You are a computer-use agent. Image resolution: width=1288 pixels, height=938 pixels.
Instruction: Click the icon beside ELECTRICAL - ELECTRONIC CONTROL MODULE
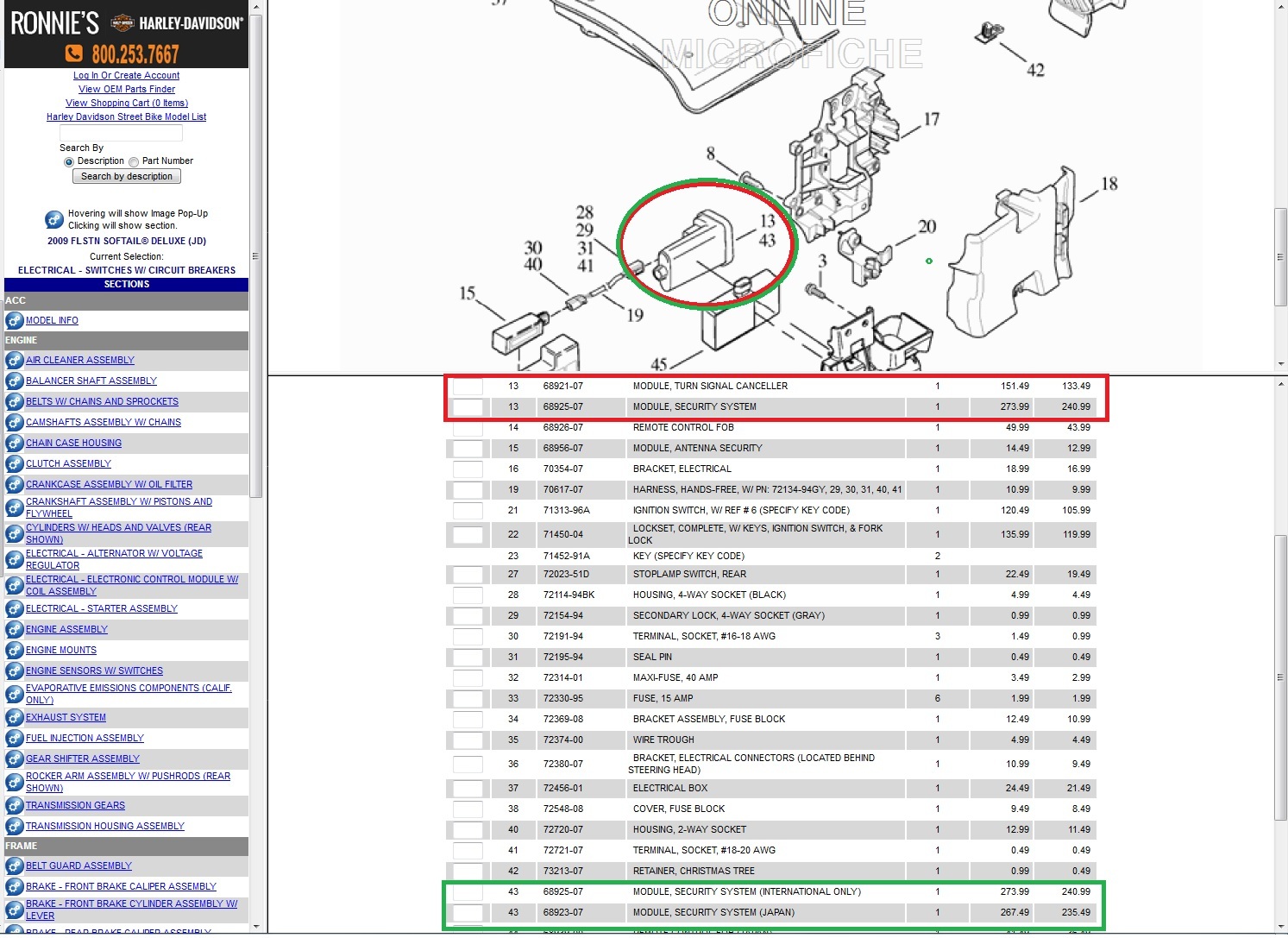point(15,585)
